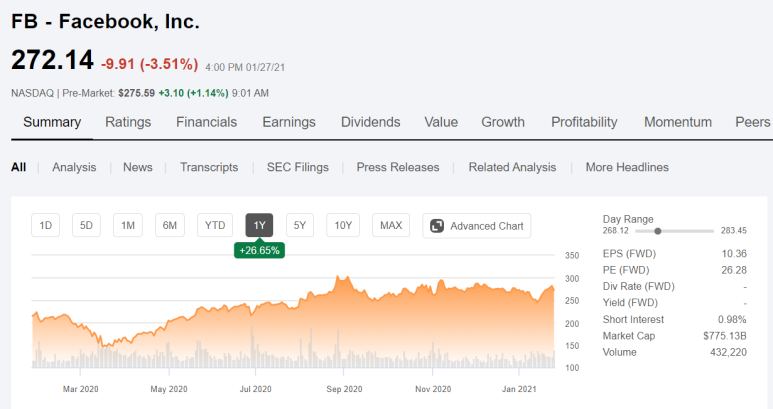773x409 pixels.
Task: Click the Market Cap value $775.13B
Action: (725, 336)
